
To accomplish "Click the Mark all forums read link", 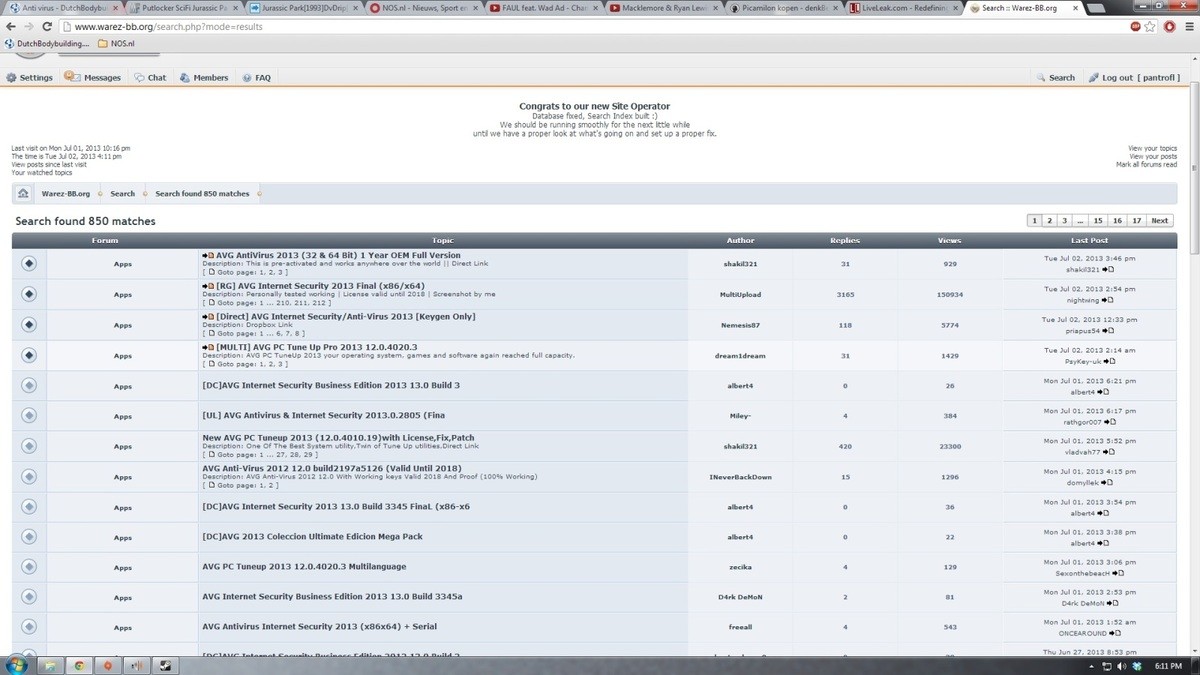I will [1146, 164].
